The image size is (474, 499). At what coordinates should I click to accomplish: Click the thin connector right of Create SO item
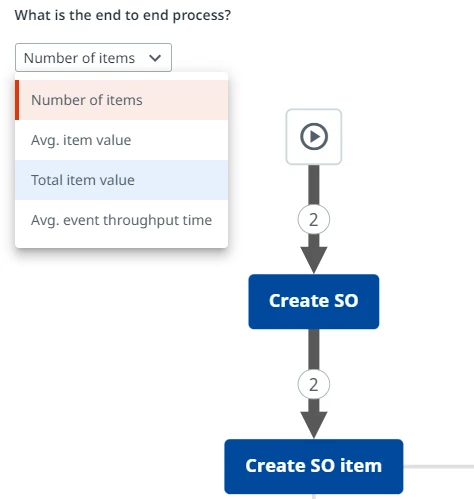coord(439,466)
